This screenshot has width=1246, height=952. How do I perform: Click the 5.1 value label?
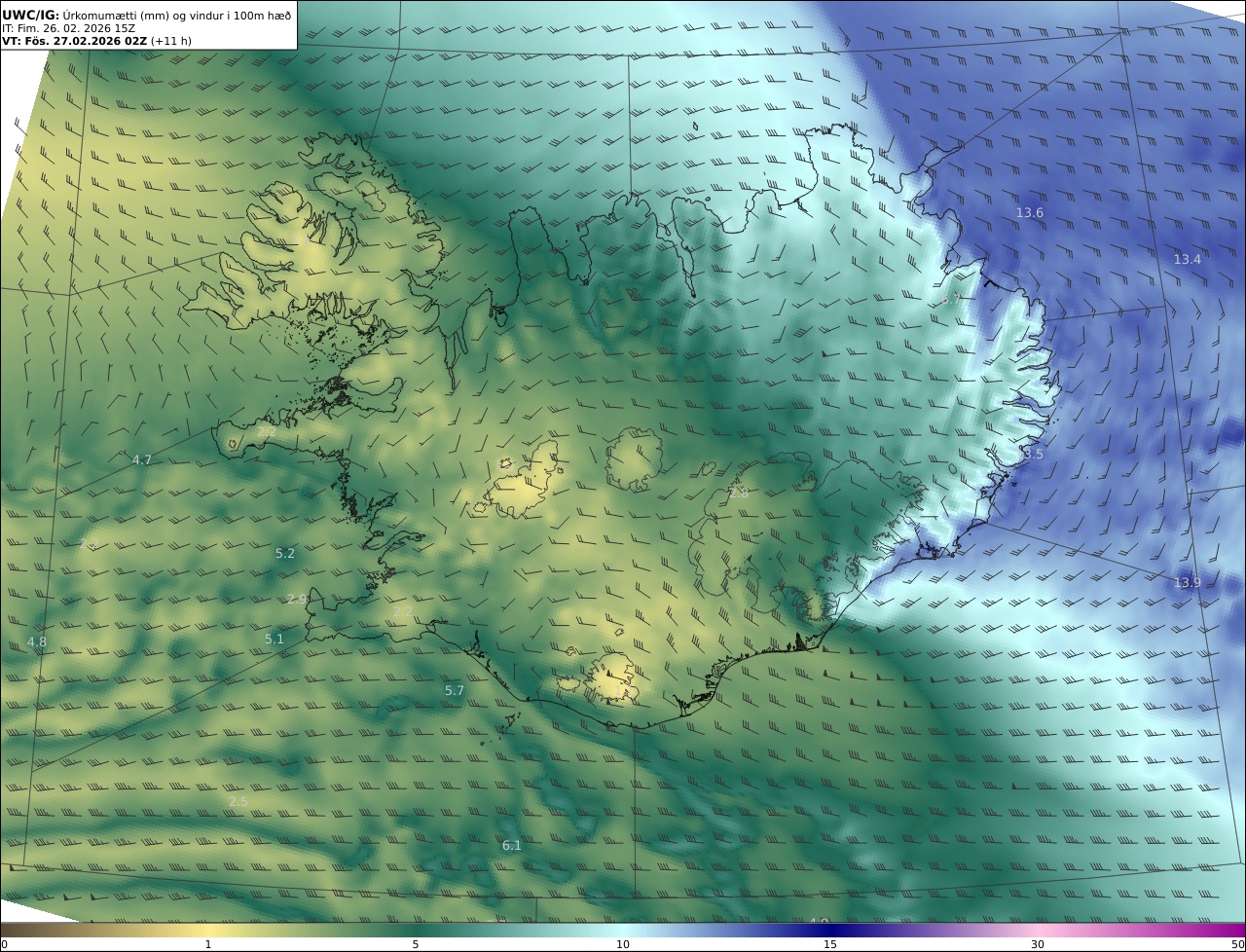click(x=275, y=639)
